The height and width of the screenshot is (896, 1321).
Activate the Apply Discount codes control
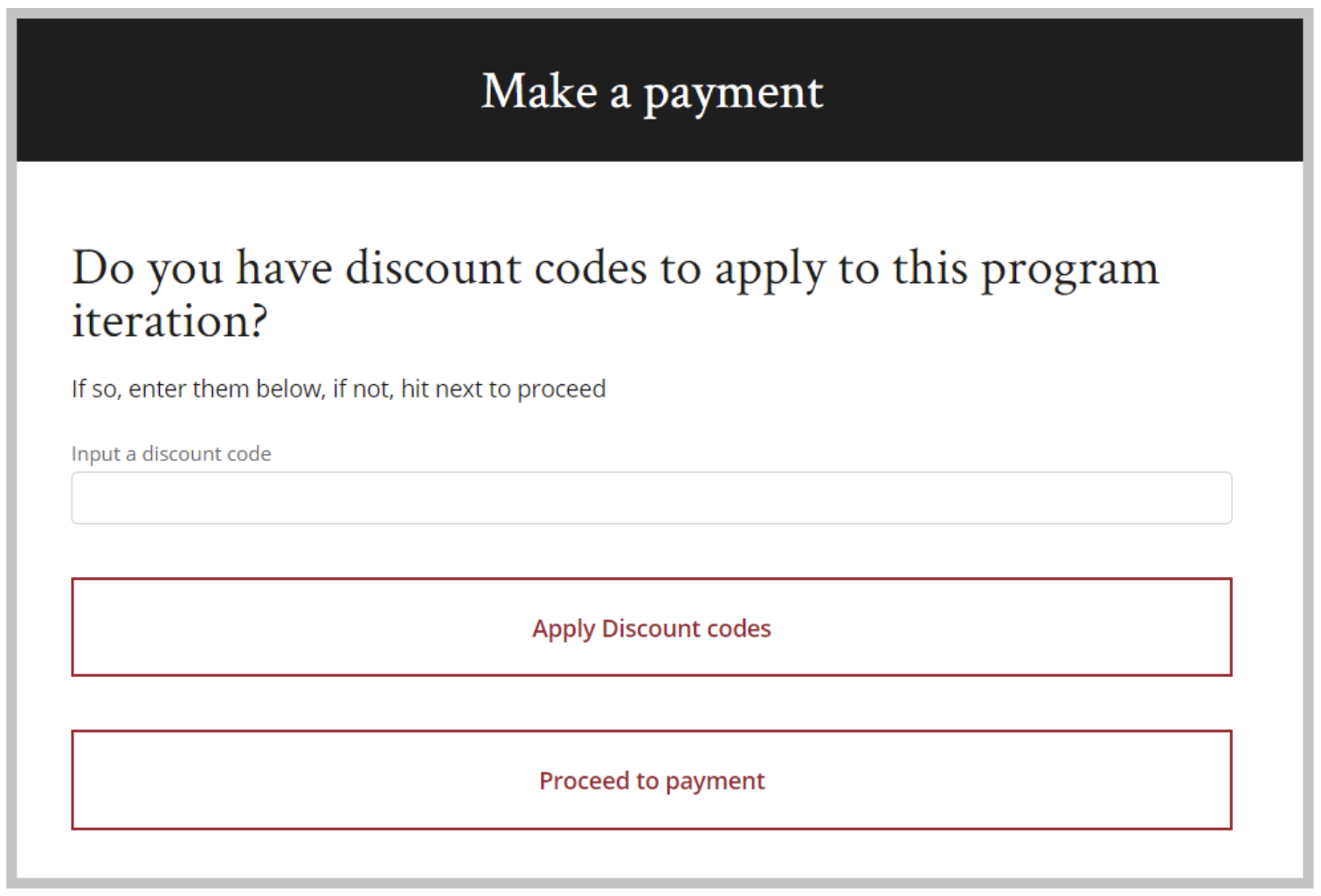coord(651,627)
